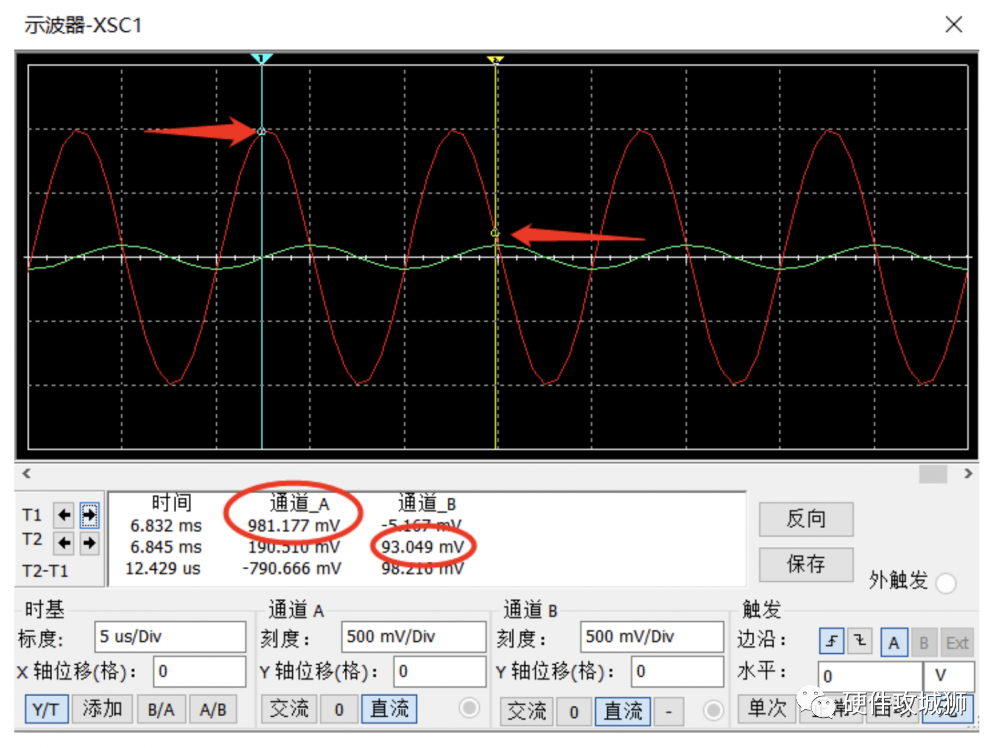Viewport: 1000px width, 748px height.
Task: Click T1 time value 6.832 ms
Action: click(166, 526)
